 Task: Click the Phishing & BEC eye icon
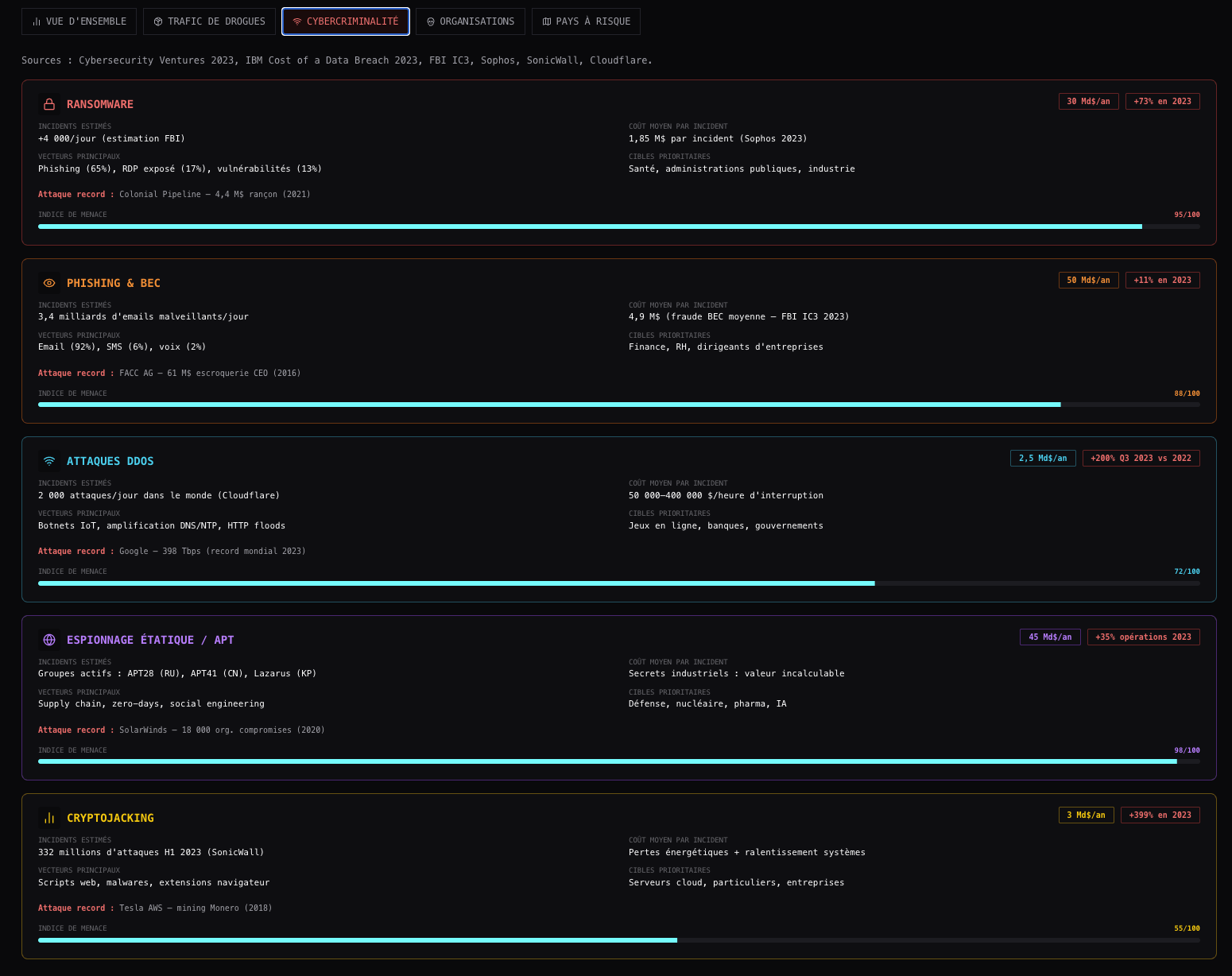(x=49, y=283)
